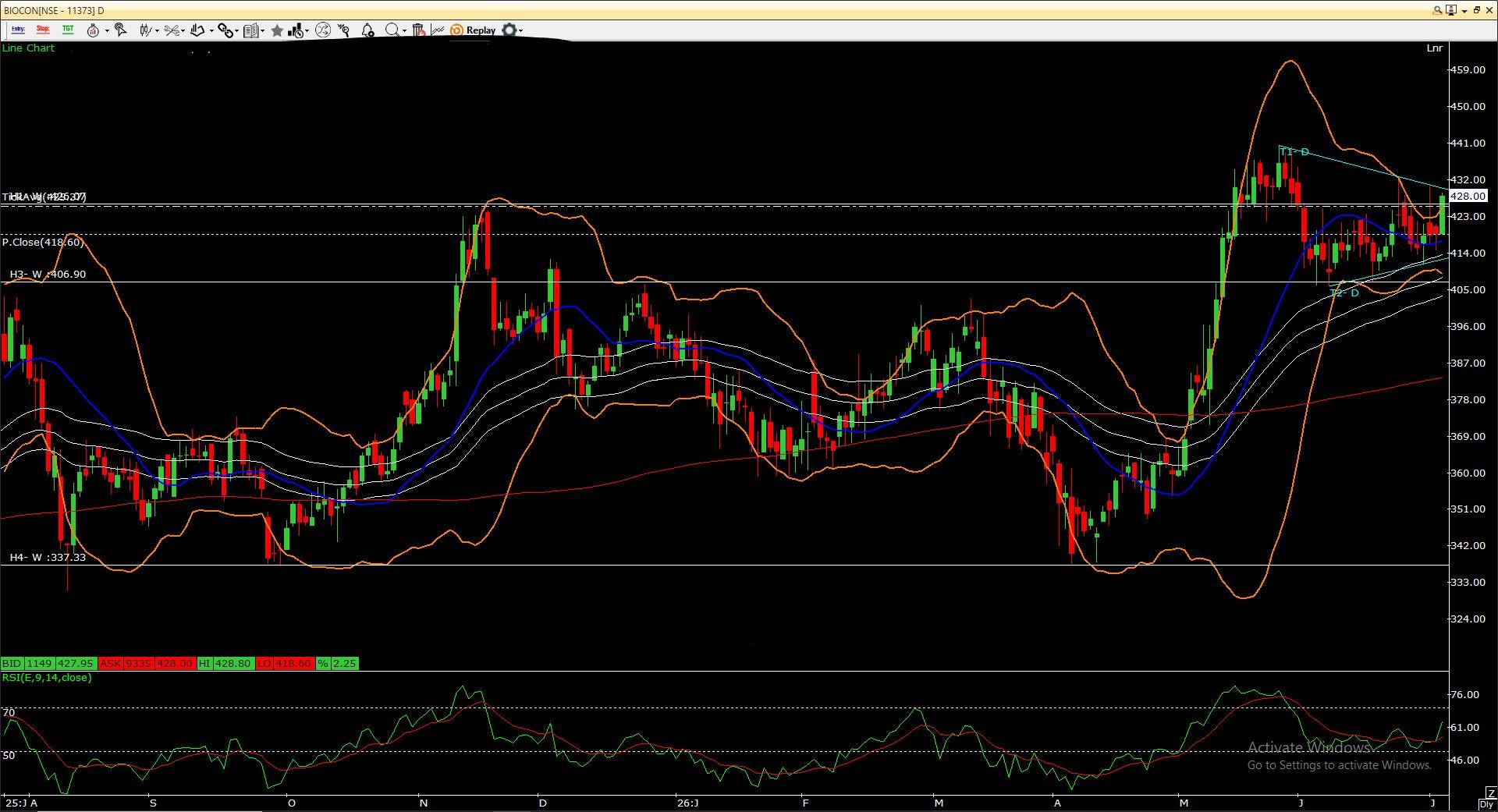Click the H4- W :337.33 level label
1498x812 pixels.
(48, 558)
